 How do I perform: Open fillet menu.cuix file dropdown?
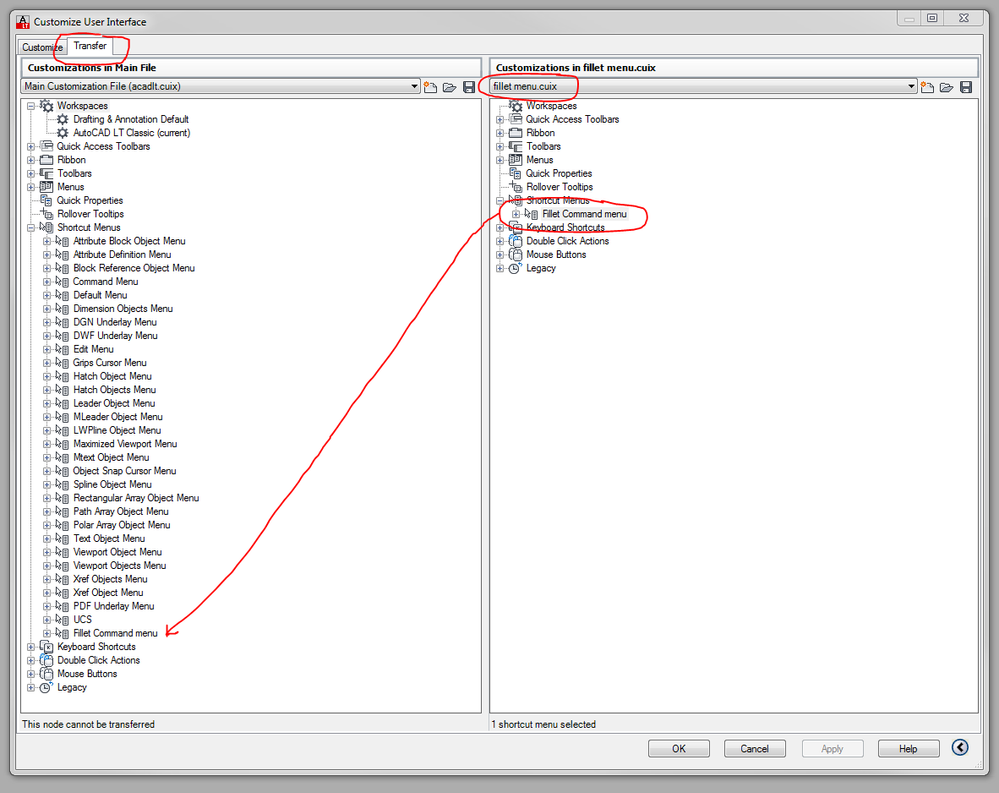(911, 86)
